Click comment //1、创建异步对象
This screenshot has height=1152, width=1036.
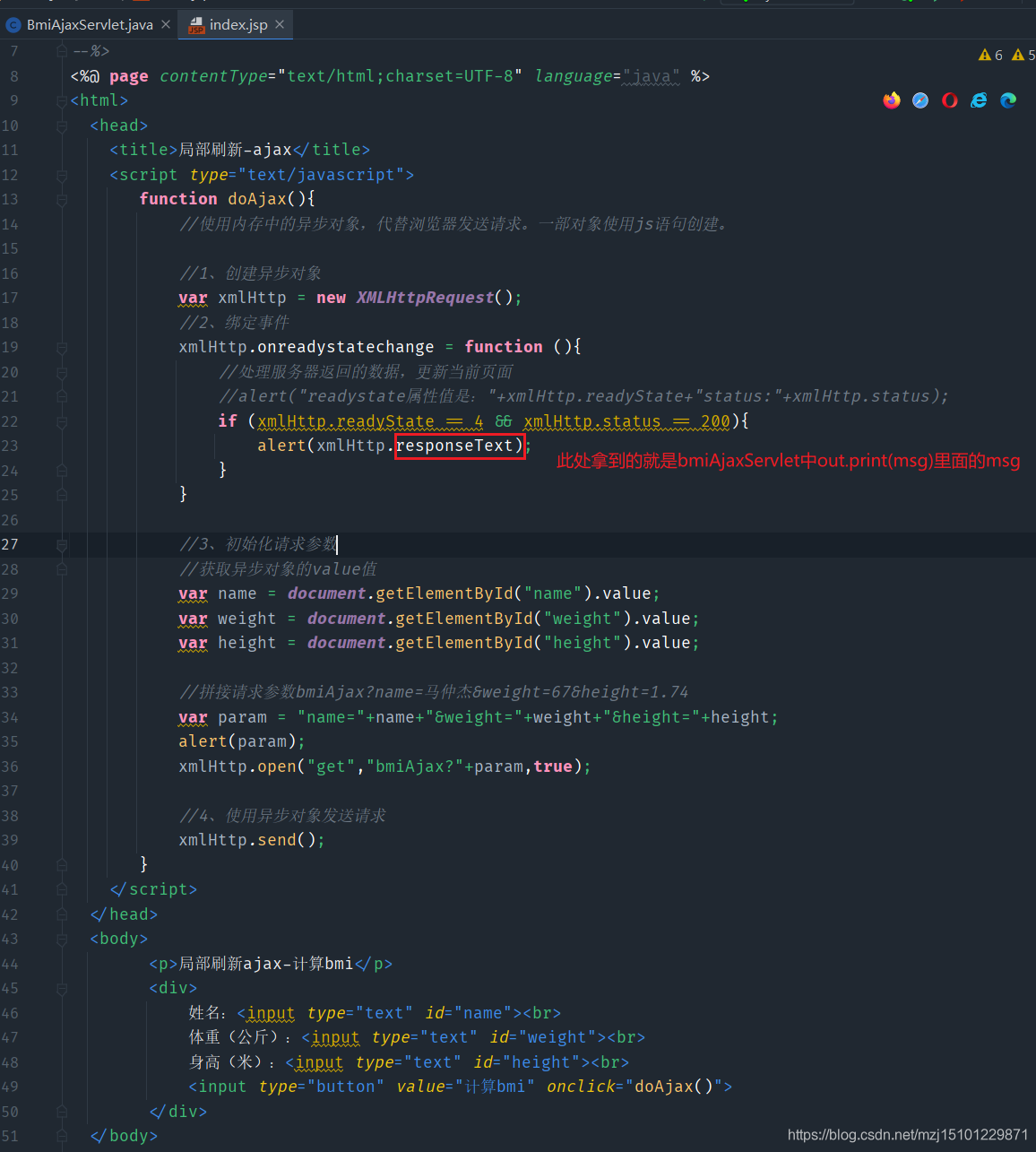point(251,273)
